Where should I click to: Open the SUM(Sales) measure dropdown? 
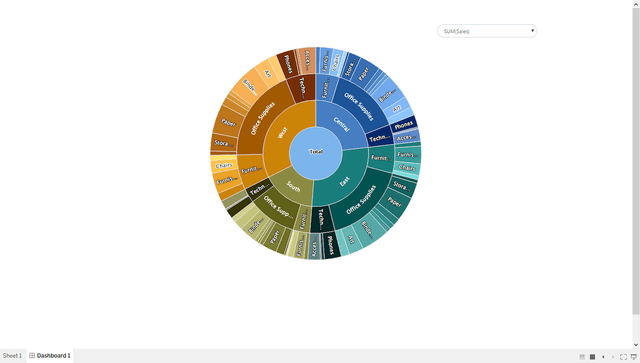click(487, 31)
